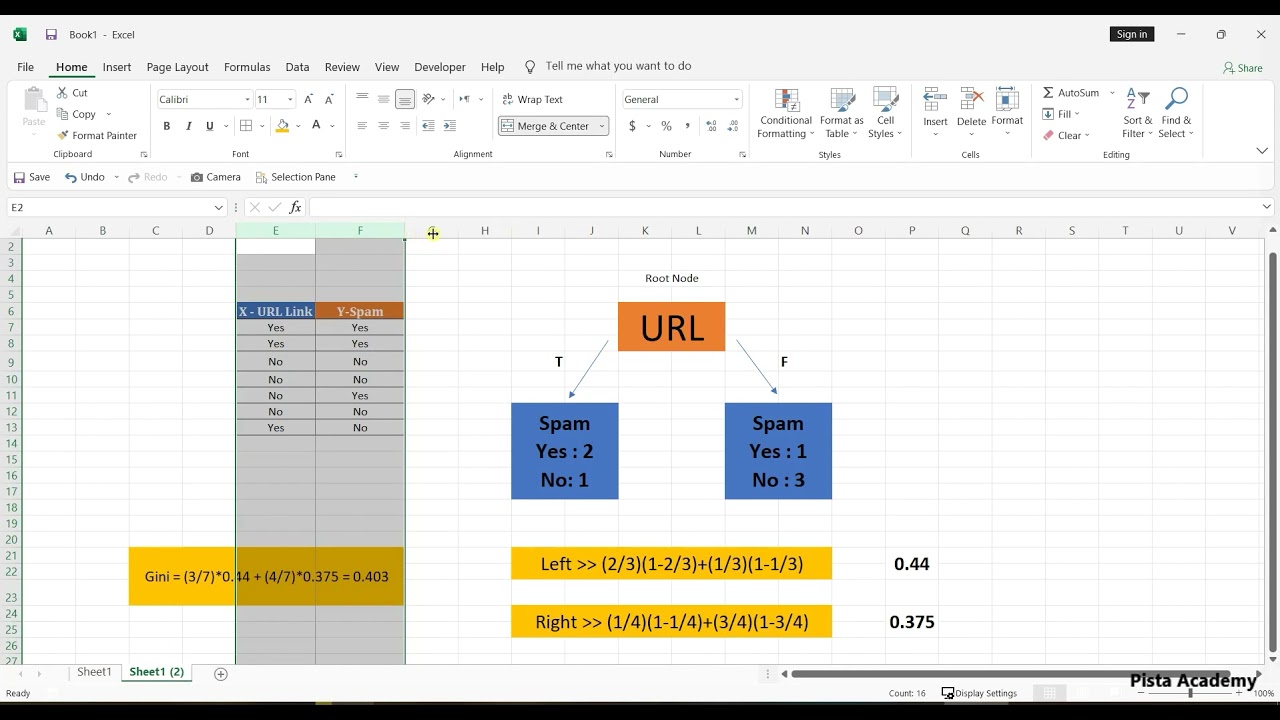
Task: Click the red Font Color button
Action: tap(316, 126)
